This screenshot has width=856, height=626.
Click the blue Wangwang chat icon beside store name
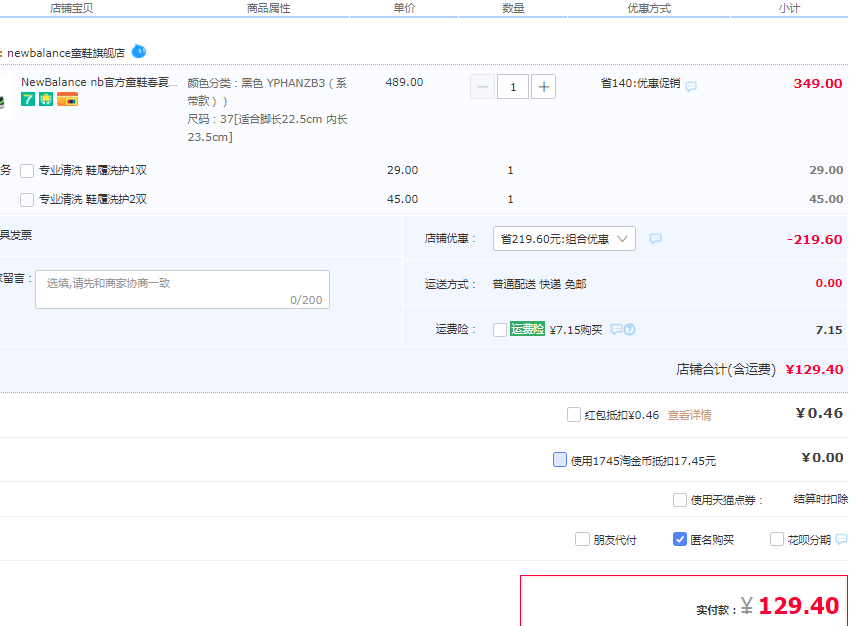[x=139, y=52]
